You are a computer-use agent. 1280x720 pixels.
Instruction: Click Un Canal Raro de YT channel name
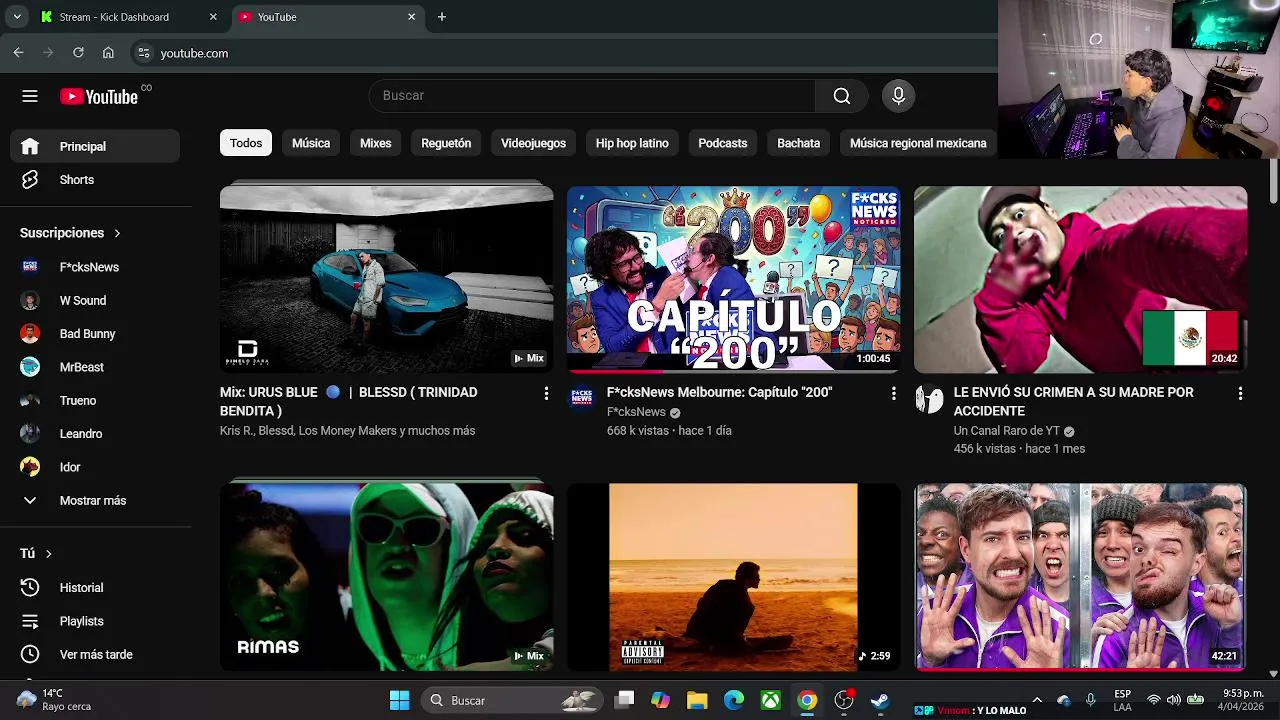(1007, 431)
